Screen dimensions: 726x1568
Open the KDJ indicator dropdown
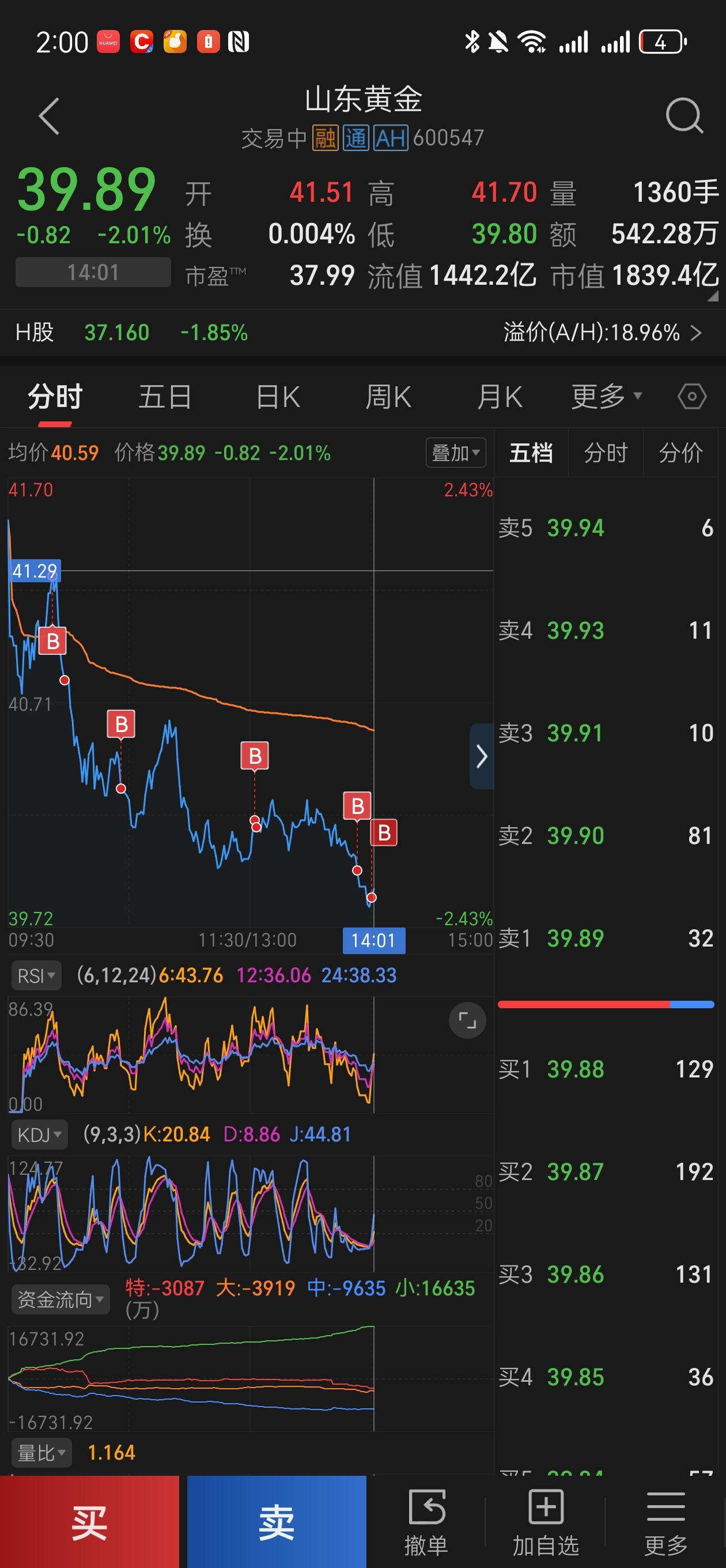click(39, 1134)
